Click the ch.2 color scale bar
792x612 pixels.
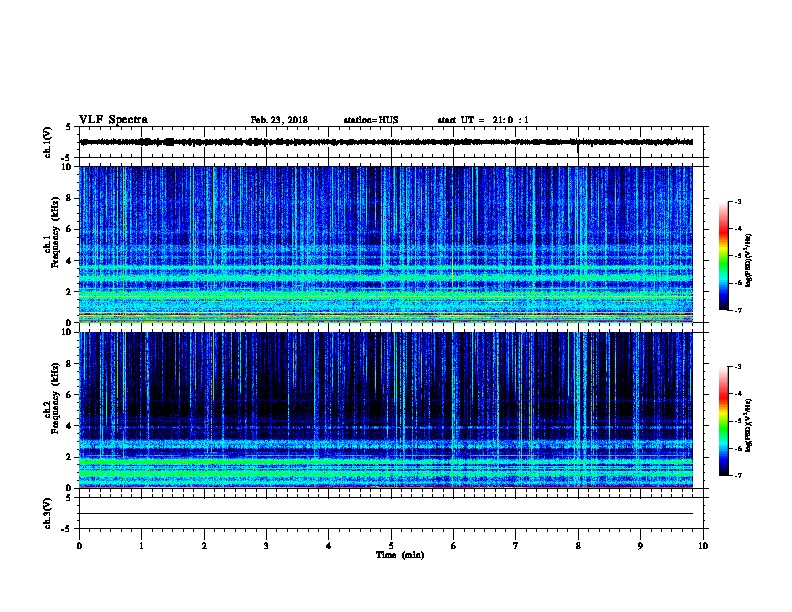[x=724, y=421]
